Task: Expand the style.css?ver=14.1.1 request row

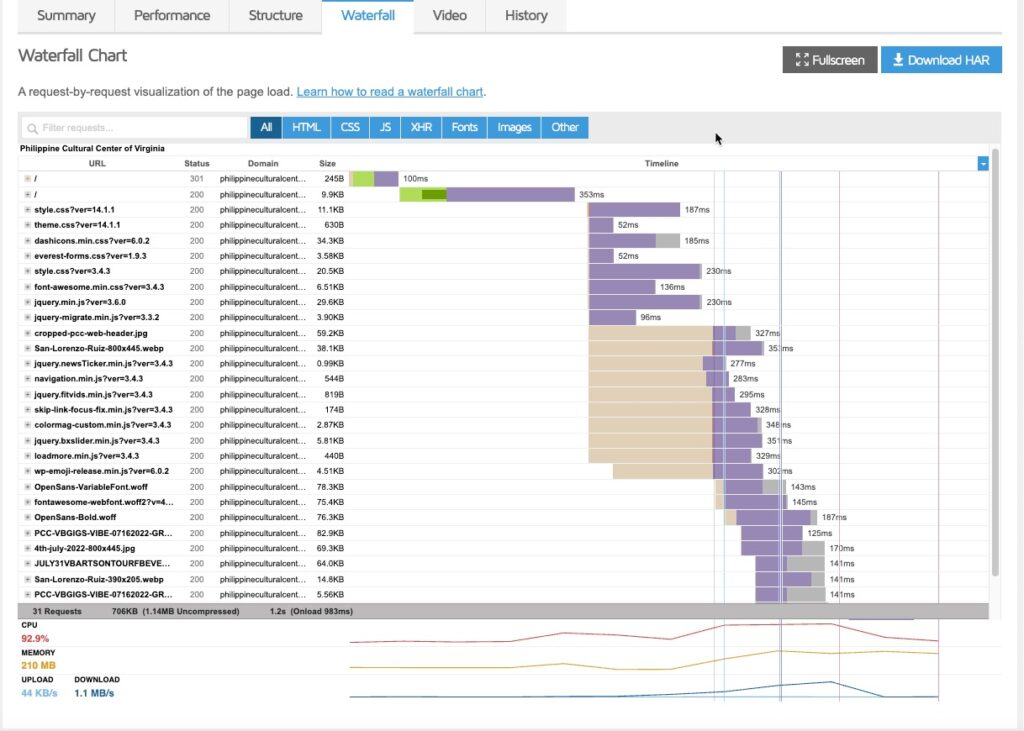Action: tap(27, 210)
